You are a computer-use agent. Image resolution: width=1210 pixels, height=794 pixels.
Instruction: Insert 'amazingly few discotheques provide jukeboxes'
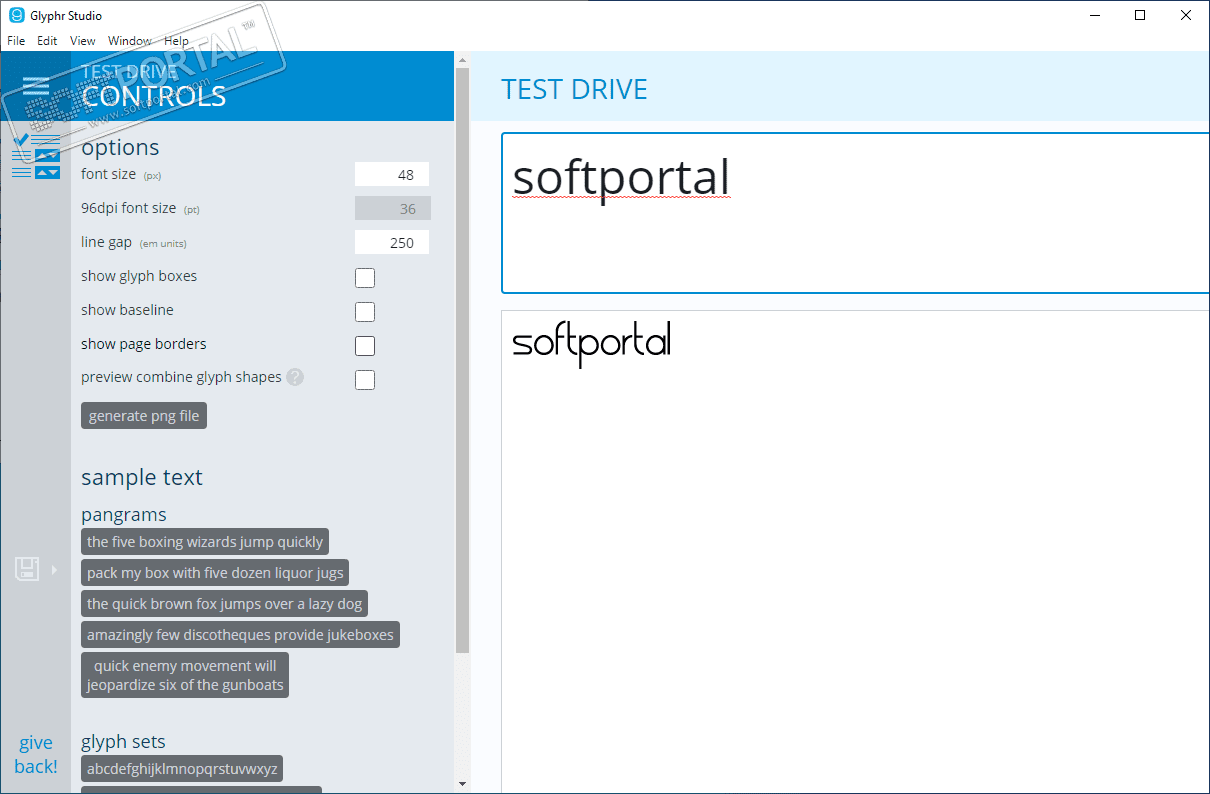tap(240, 635)
